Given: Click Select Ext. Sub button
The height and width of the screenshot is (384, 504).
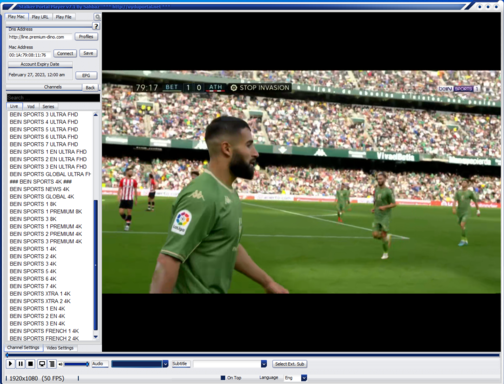Looking at the screenshot, I should click(290, 364).
